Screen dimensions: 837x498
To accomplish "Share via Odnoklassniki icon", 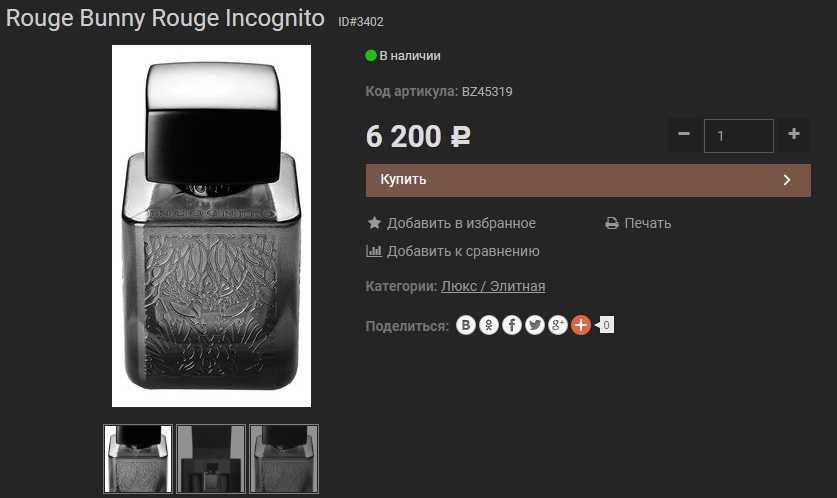I will 488,325.
